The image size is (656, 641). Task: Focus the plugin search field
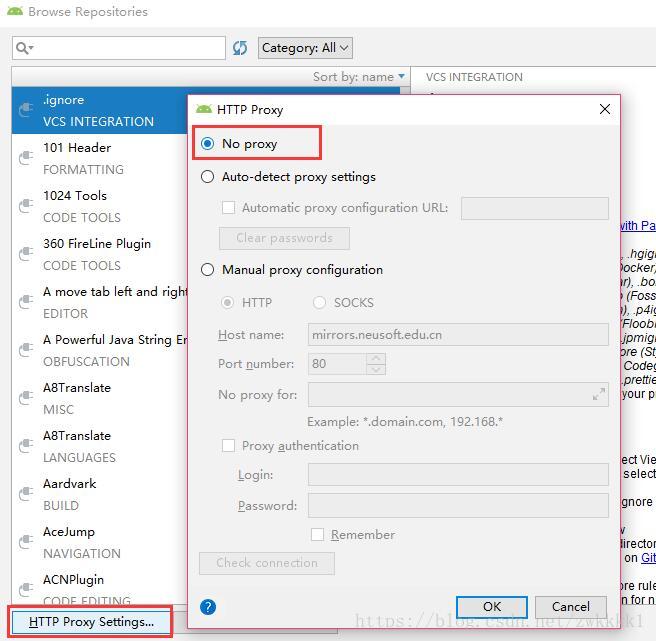(x=119, y=48)
